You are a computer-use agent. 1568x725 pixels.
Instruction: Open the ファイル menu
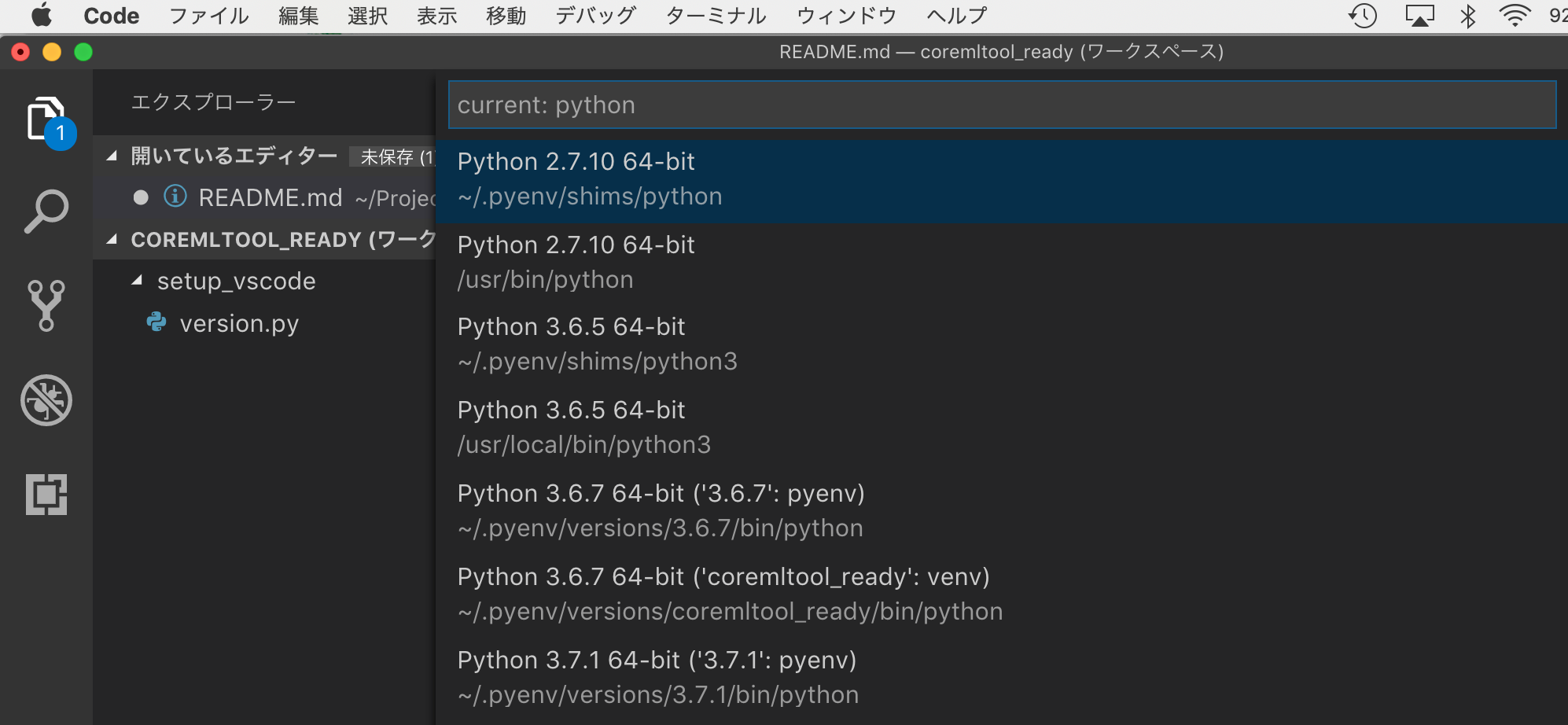(x=209, y=16)
